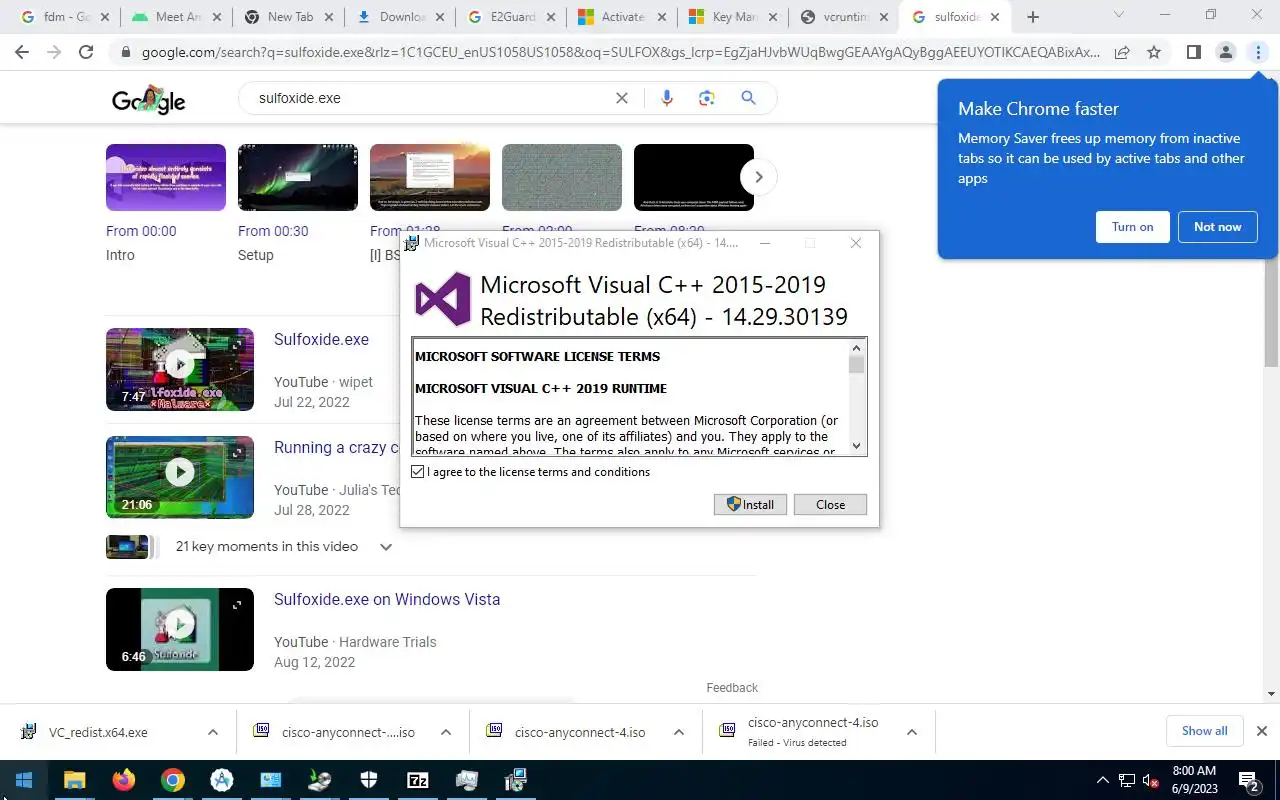Click the forward navigation arrow
The image size is (1280, 800).
54,52
